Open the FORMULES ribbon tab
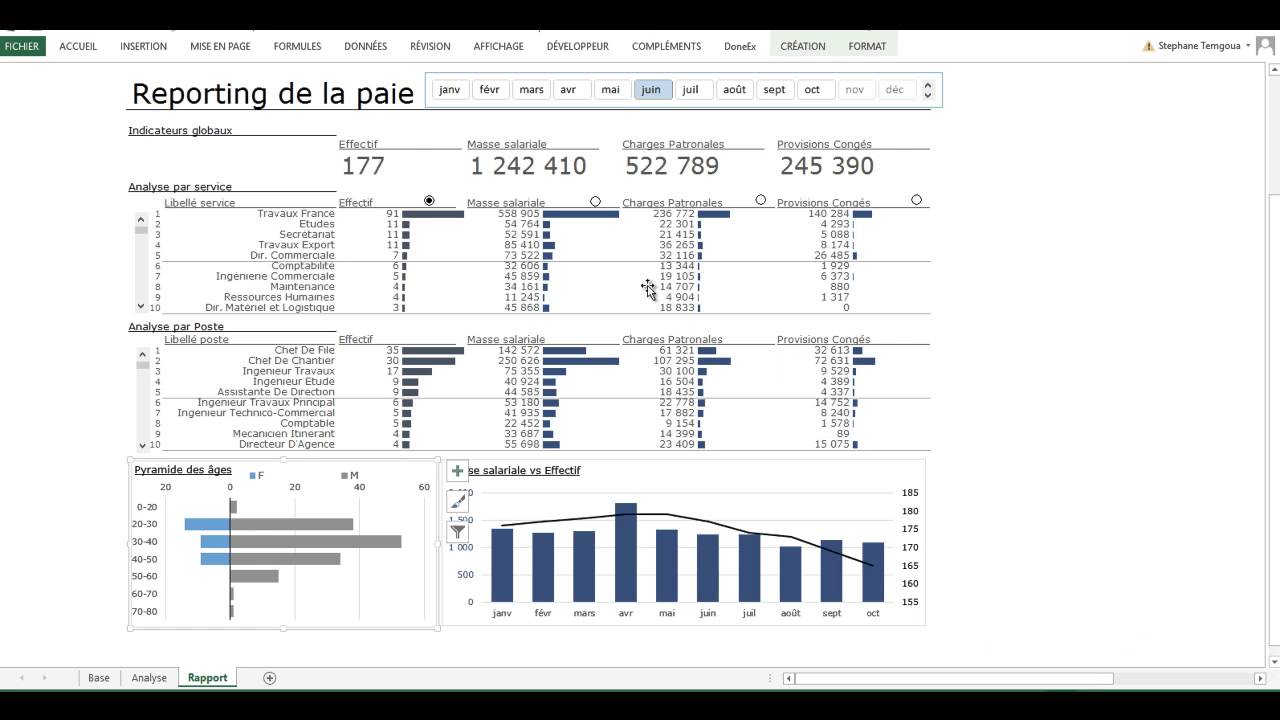 pos(297,46)
